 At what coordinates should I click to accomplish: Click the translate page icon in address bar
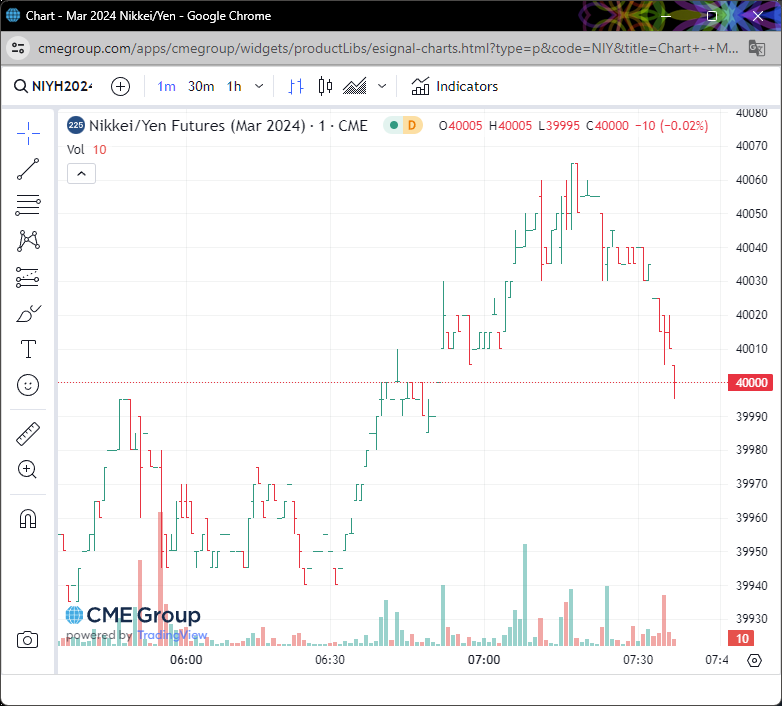757,48
